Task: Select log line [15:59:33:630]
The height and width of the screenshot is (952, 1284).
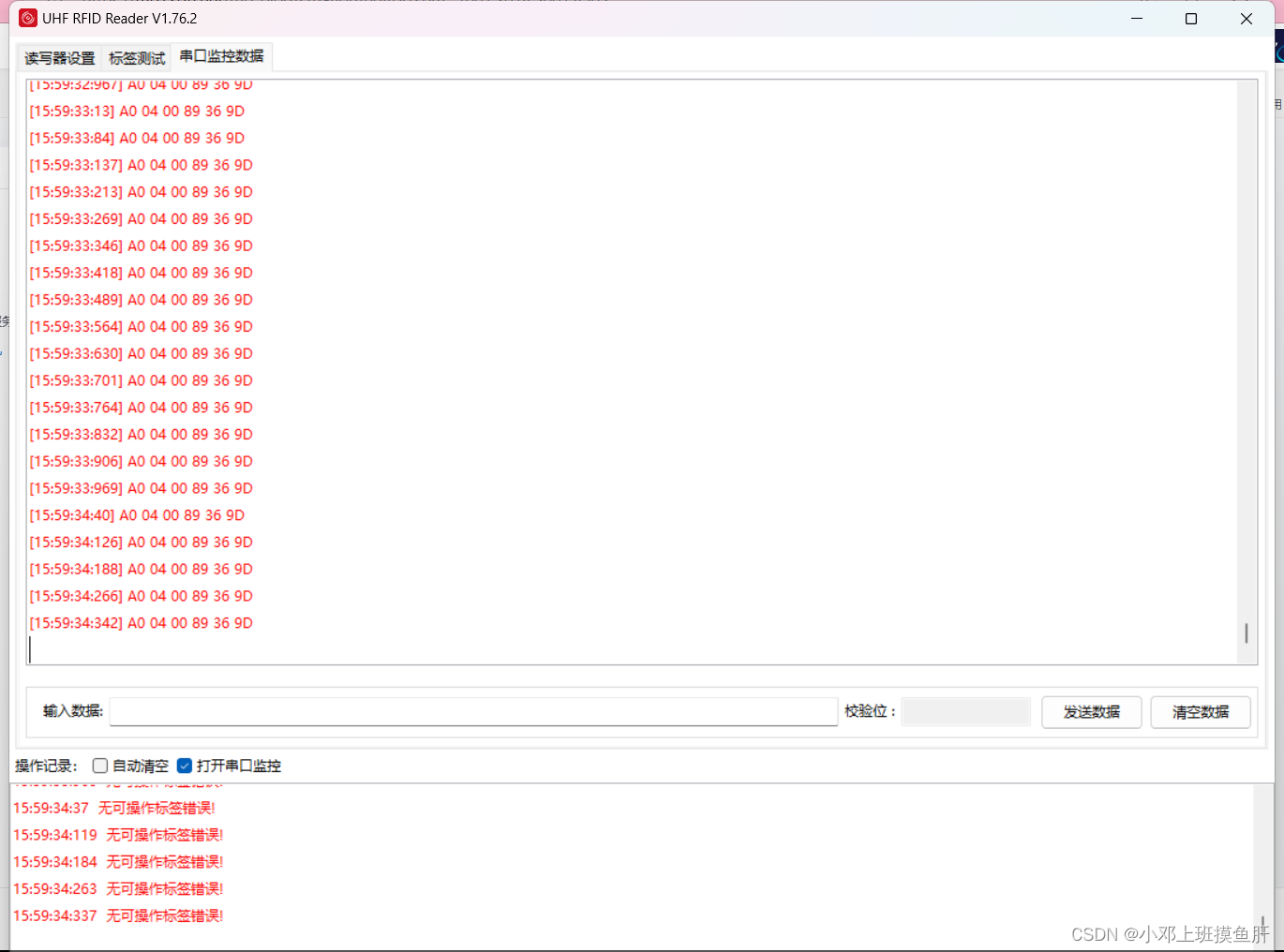Action: pyautogui.click(x=141, y=354)
